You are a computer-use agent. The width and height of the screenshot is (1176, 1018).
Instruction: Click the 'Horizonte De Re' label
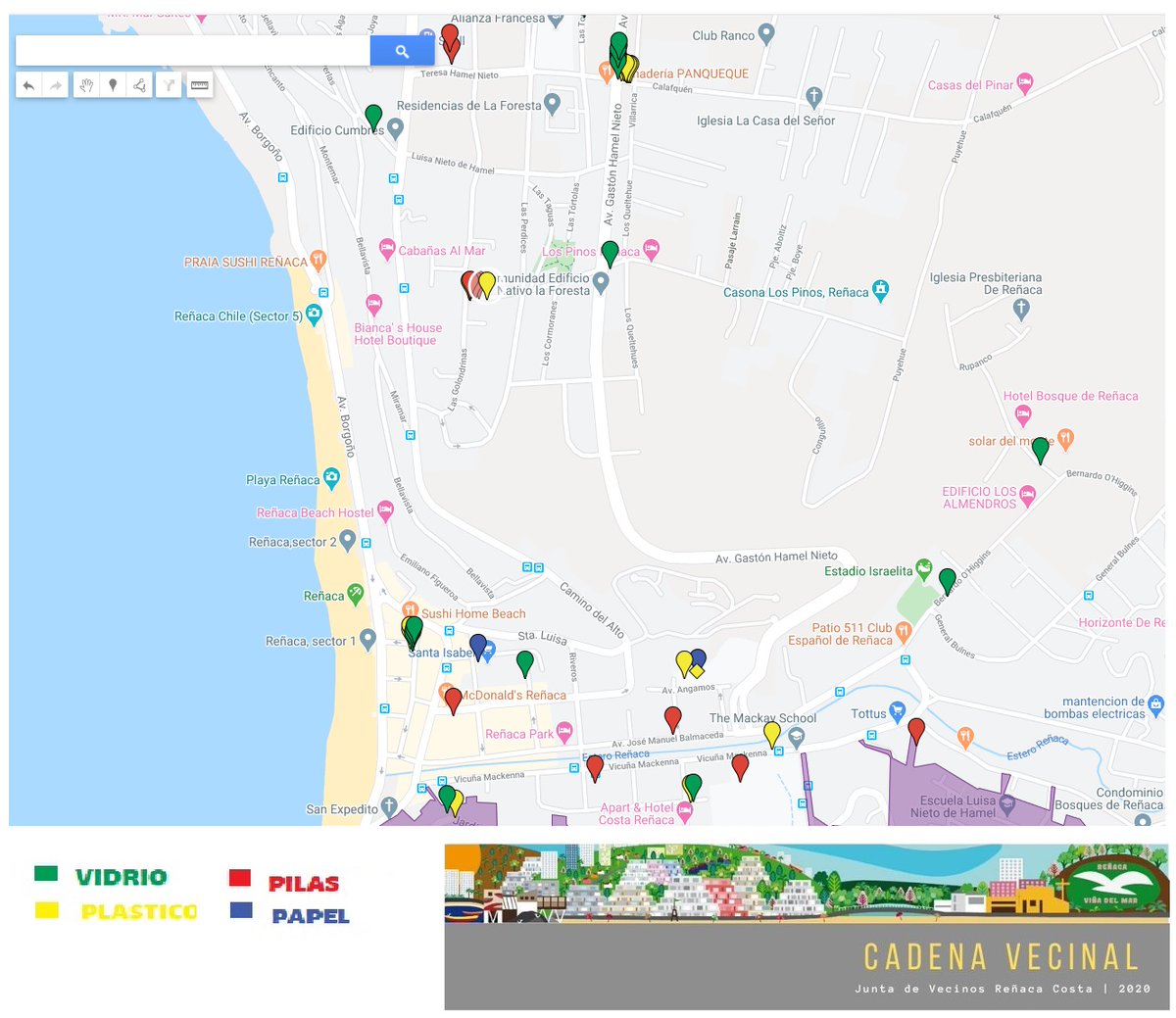[1122, 622]
